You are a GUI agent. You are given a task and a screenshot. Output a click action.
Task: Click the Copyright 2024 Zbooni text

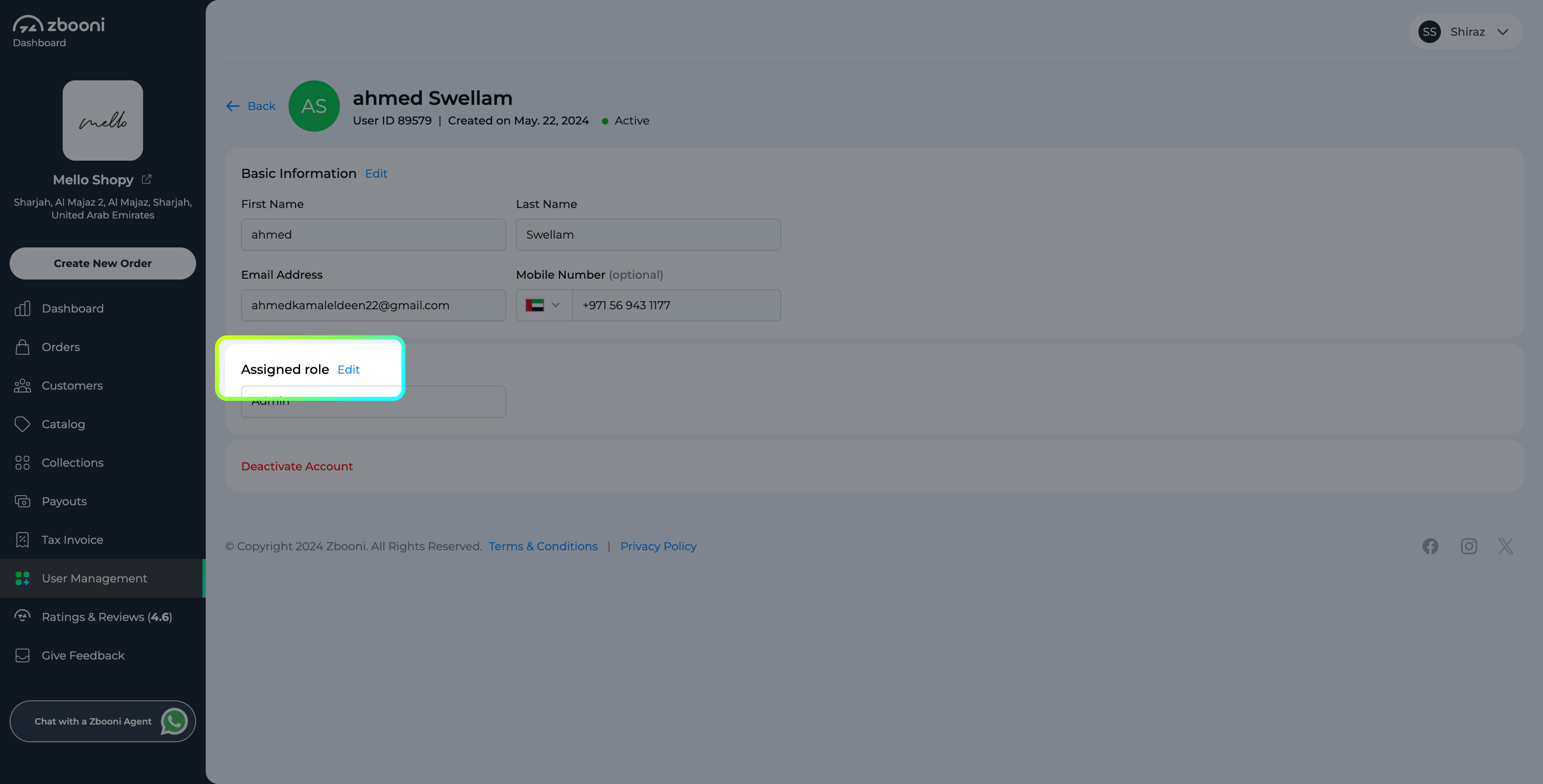(x=353, y=546)
